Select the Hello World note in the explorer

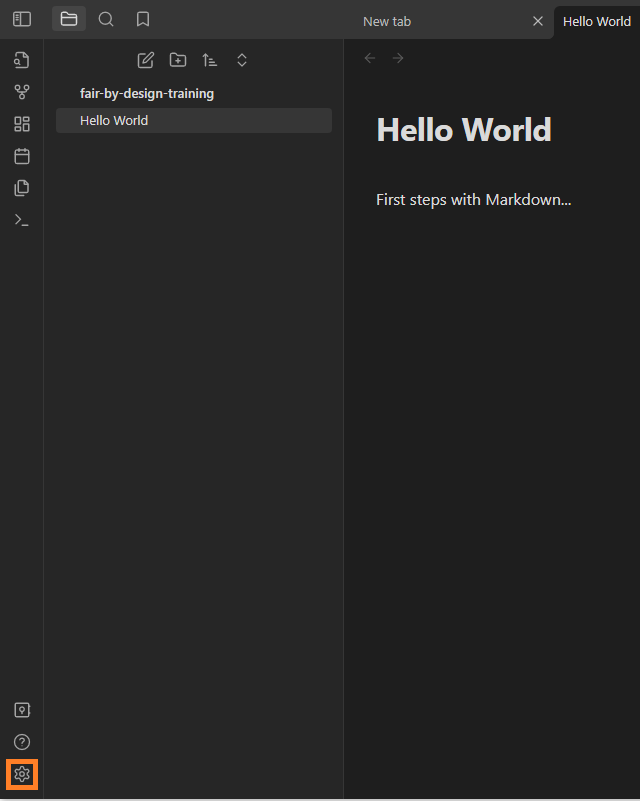coord(193,121)
